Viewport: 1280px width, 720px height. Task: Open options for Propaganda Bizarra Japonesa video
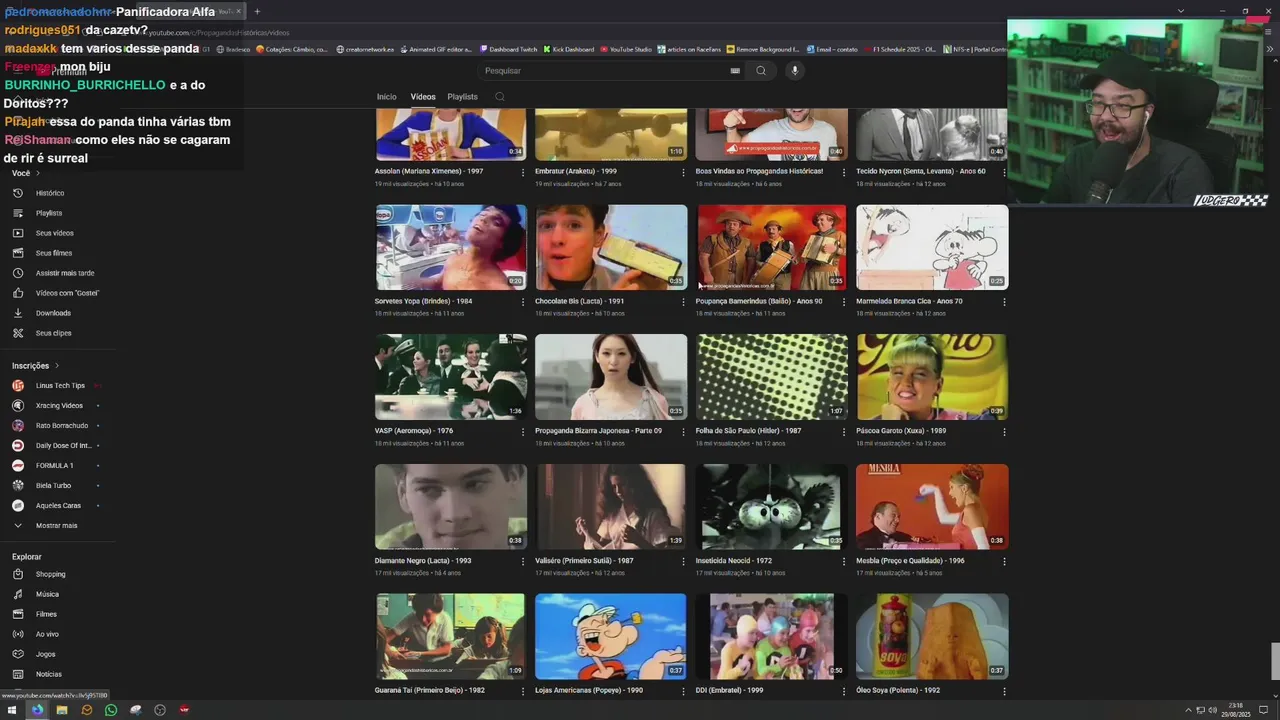[x=683, y=432]
